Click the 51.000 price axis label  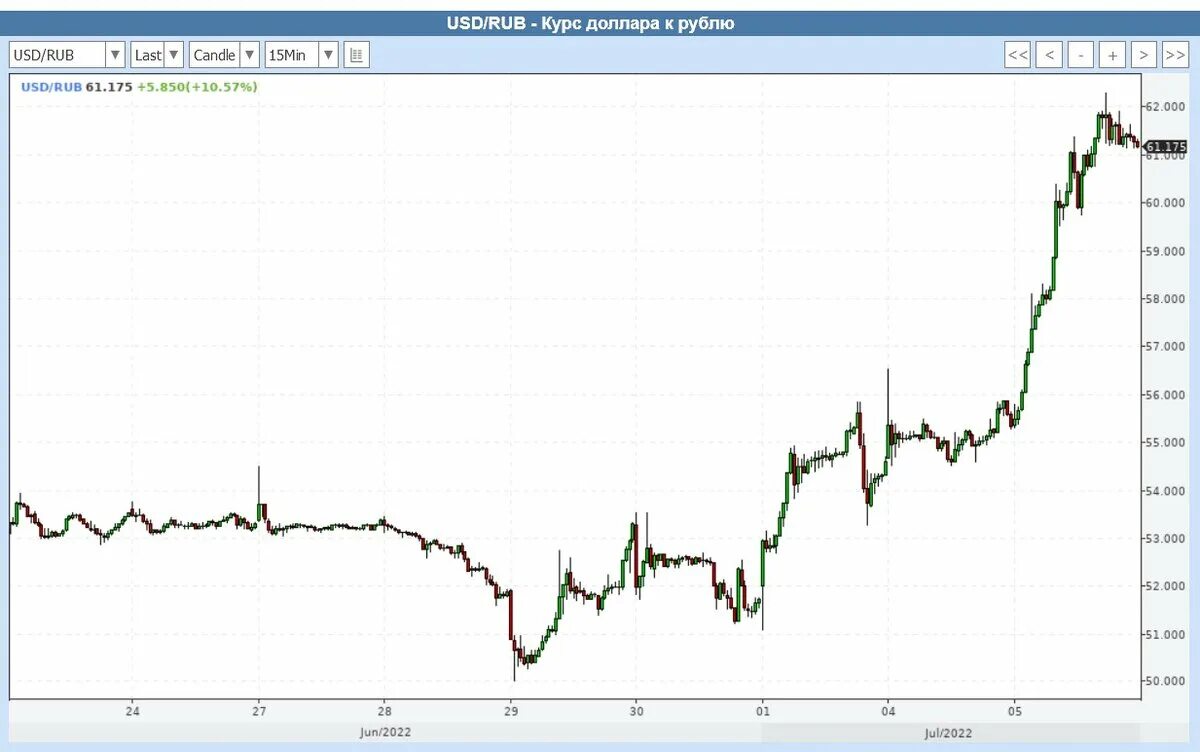click(1164, 634)
